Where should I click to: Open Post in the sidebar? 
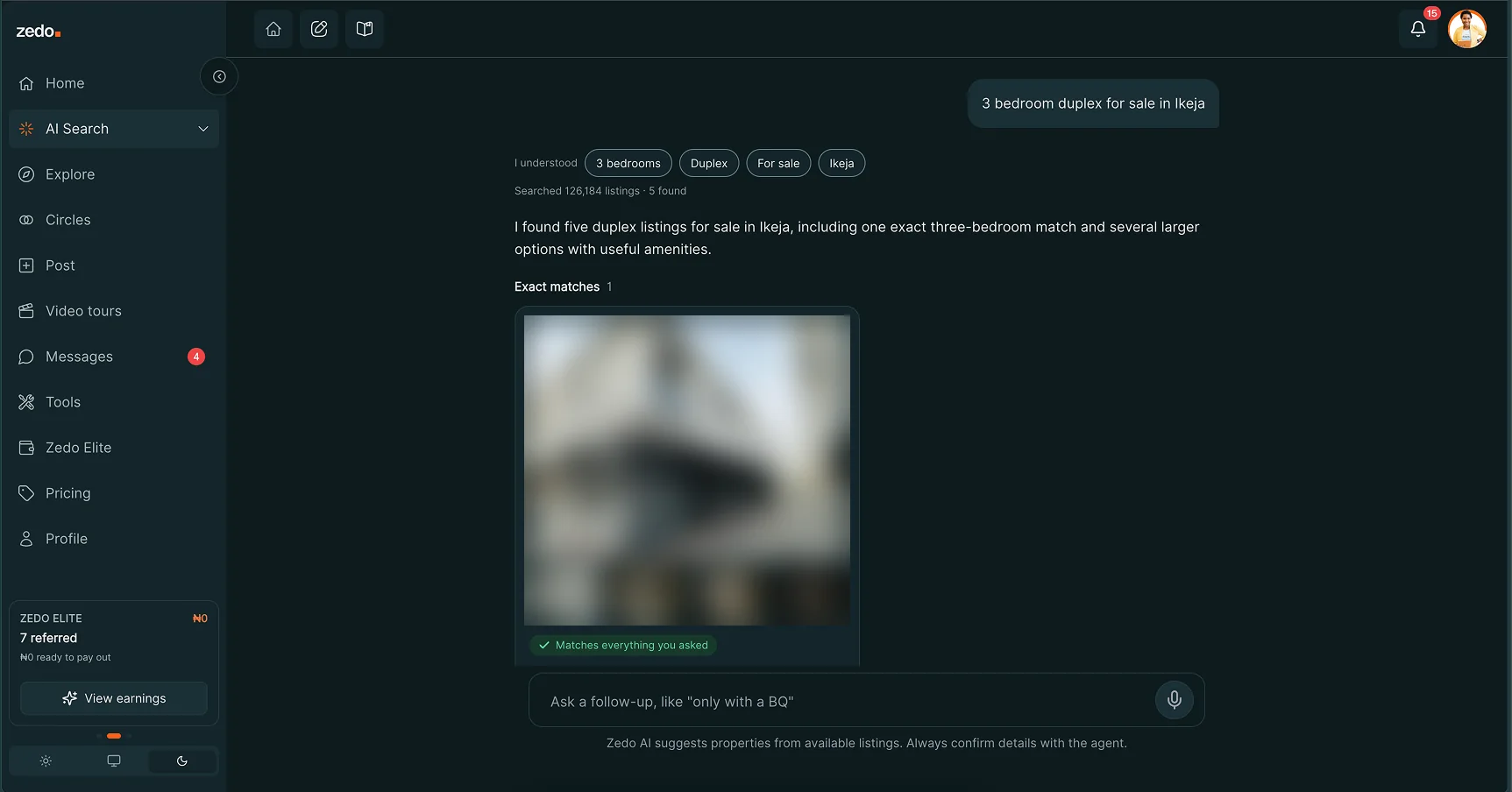[x=114, y=265]
